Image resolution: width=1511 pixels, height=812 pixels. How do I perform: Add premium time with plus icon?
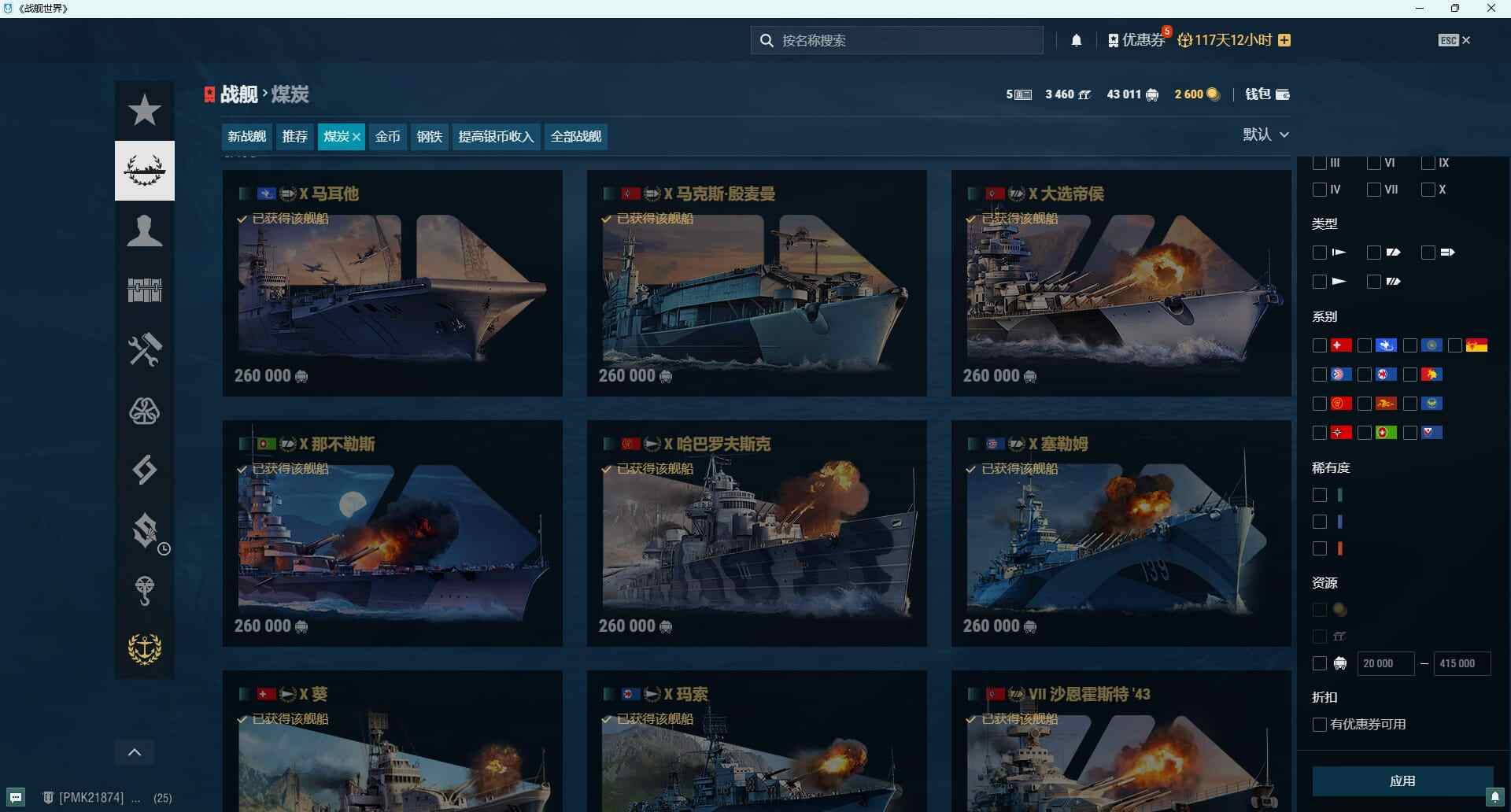(x=1284, y=40)
